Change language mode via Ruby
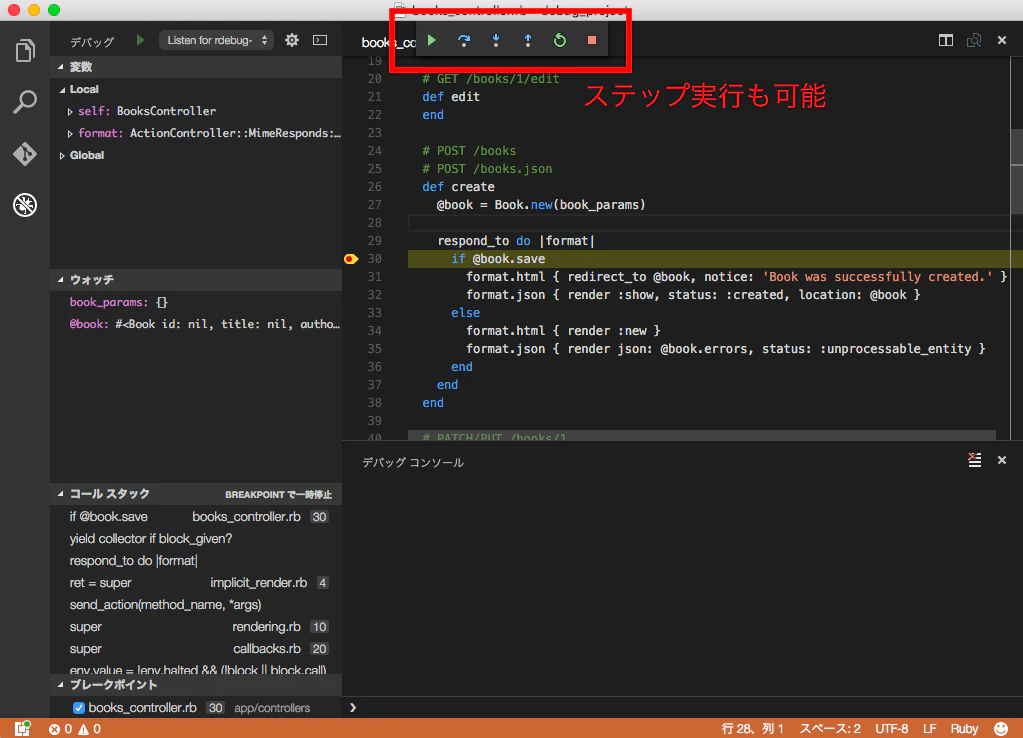 click(964, 729)
